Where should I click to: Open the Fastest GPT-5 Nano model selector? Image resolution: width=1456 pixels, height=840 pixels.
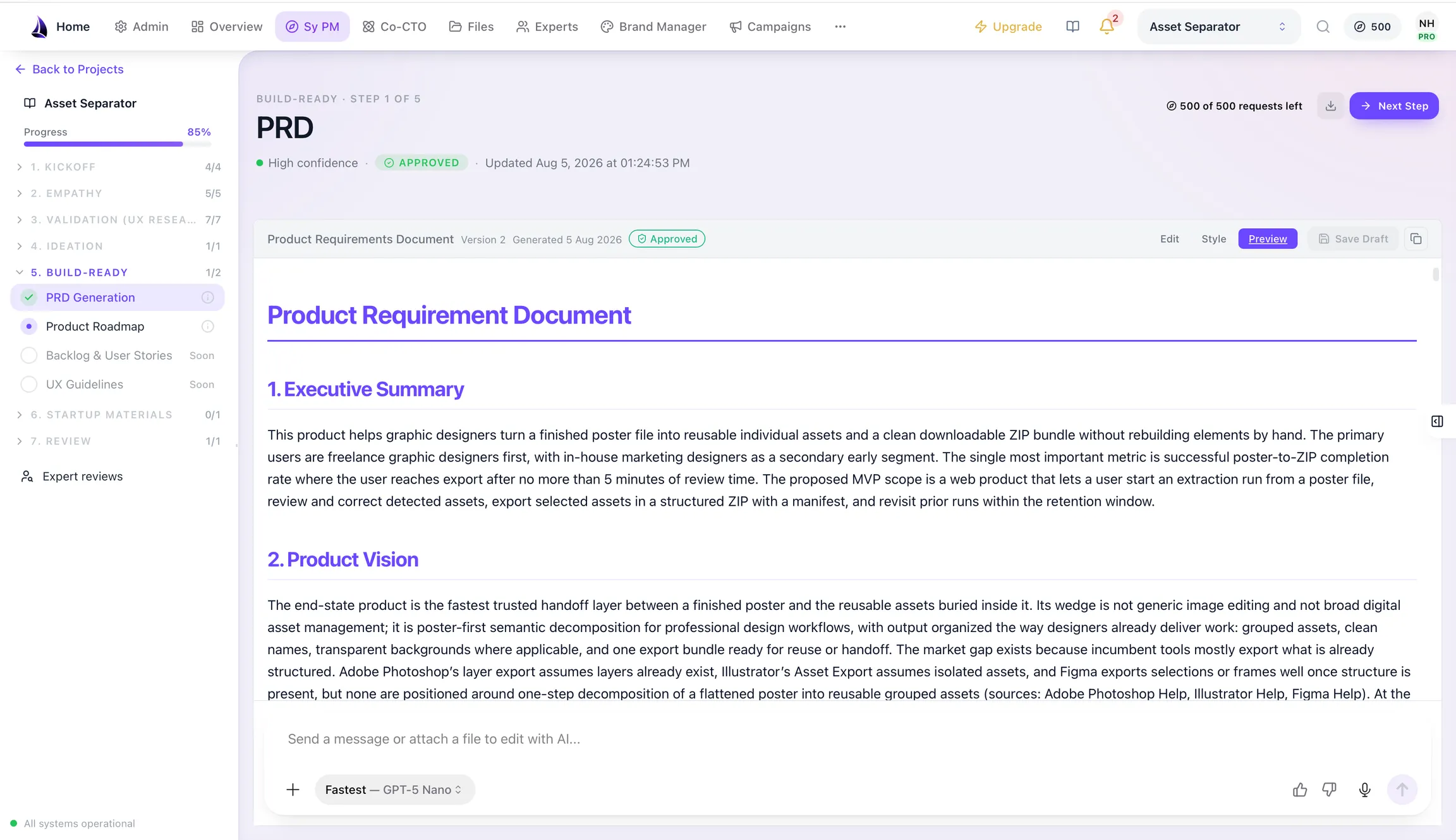[394, 789]
